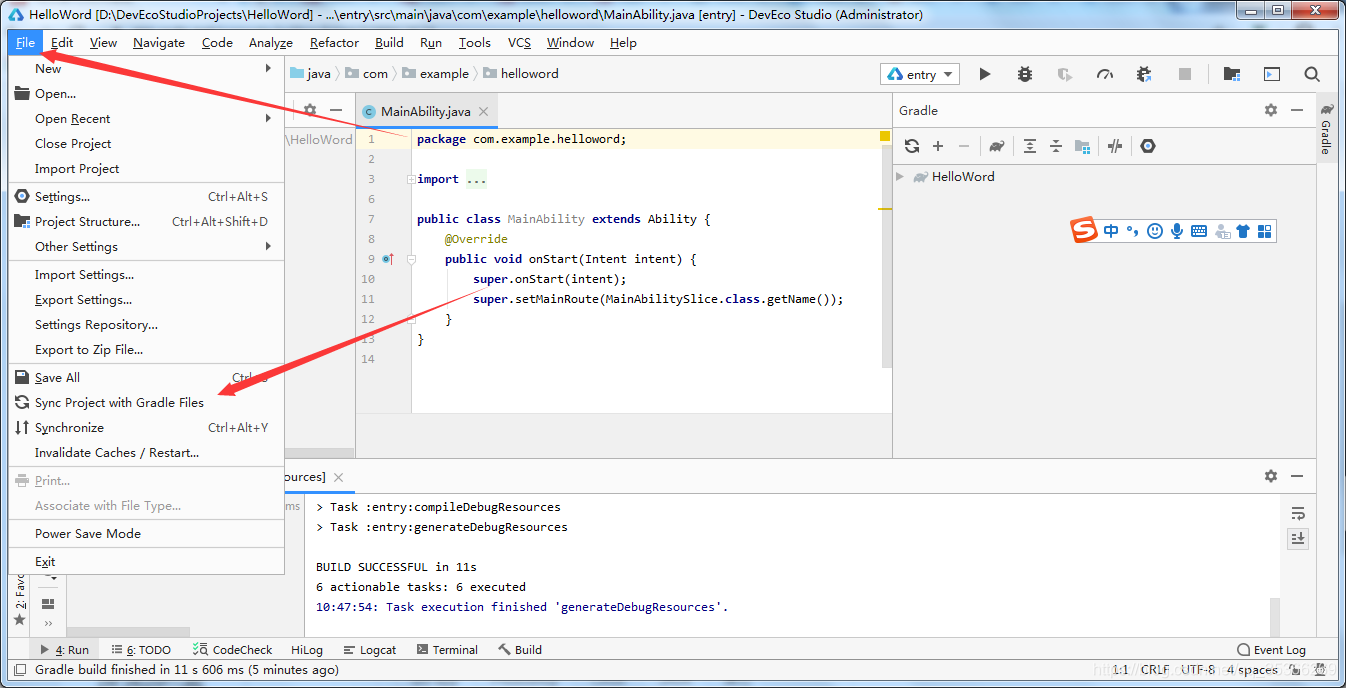The height and width of the screenshot is (688, 1346).
Task: Expand Other Settings submenu
Action: point(147,246)
